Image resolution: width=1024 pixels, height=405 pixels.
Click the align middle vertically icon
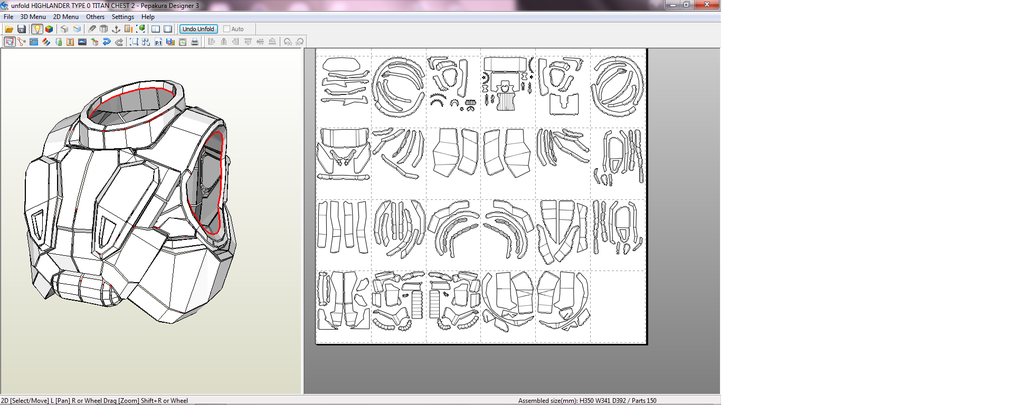261,42
